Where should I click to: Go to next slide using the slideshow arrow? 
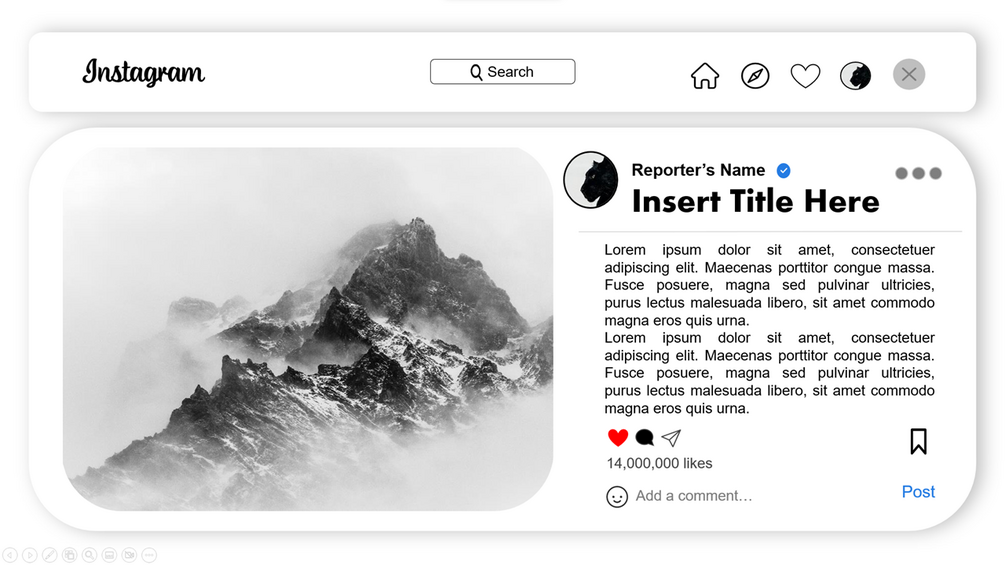(x=29, y=555)
